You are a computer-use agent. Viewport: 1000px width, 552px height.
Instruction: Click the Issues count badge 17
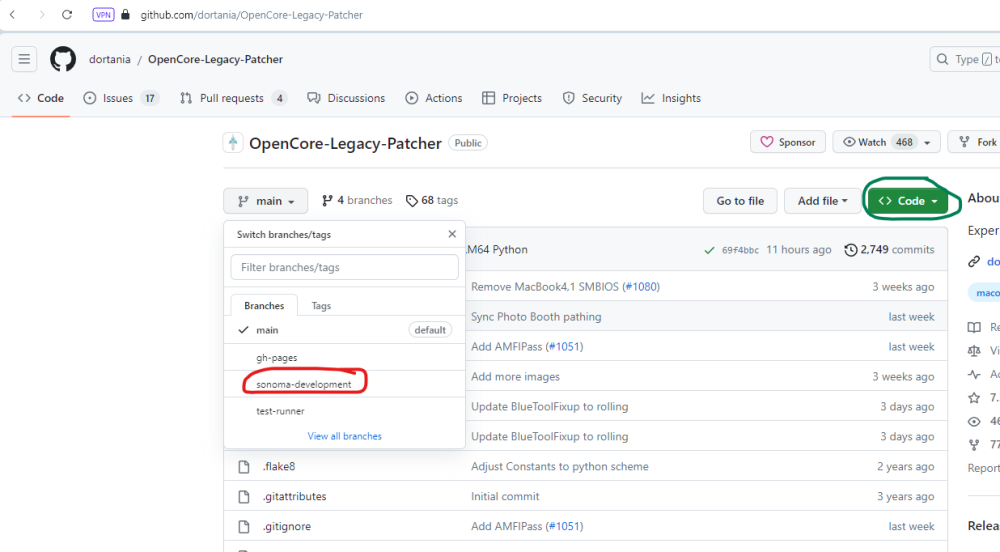[x=150, y=98]
